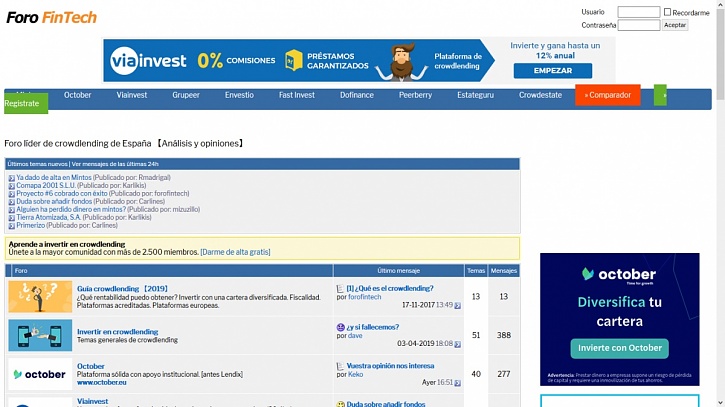Open topic Comapa 2001 S.L.U.
The width and height of the screenshot is (725, 407).
point(46,185)
